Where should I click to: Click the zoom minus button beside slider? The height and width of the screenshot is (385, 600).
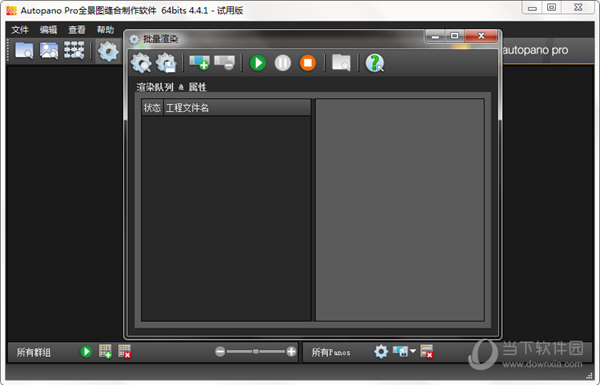tap(220, 351)
